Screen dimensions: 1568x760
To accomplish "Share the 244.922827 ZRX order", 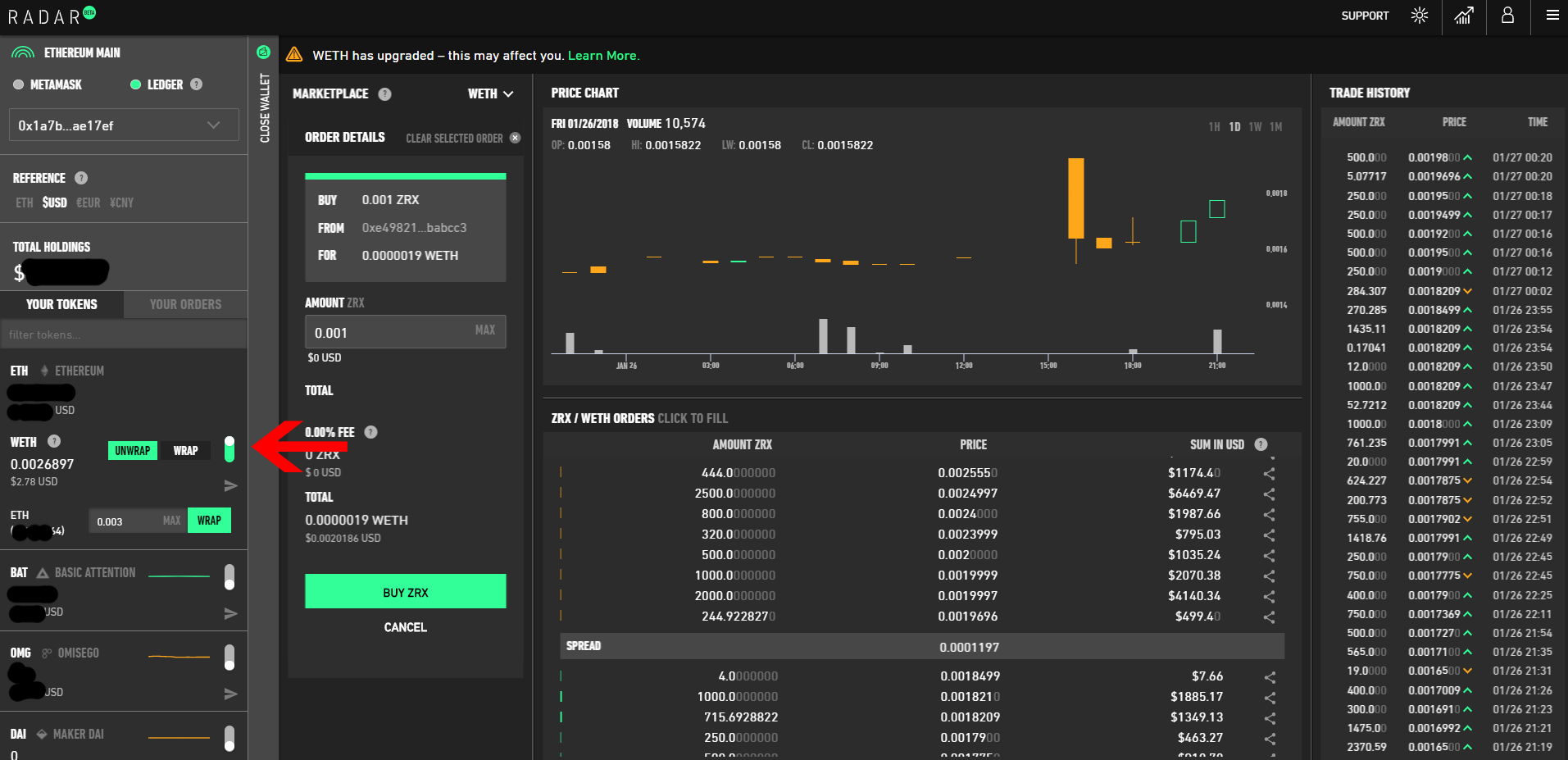I will pos(1269,617).
